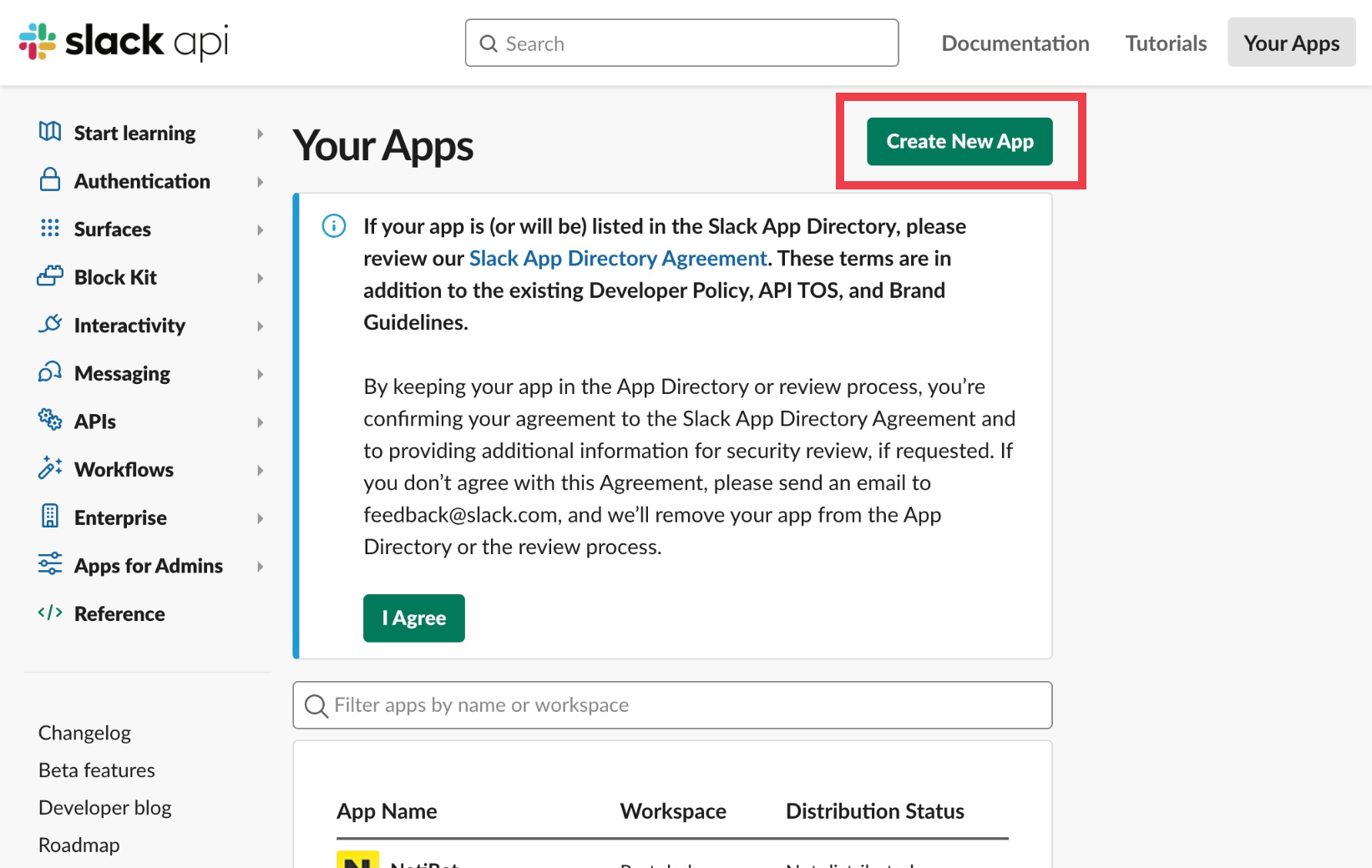Screen dimensions: 1372x868
Task: Open Reference in the sidebar
Action: (119, 614)
